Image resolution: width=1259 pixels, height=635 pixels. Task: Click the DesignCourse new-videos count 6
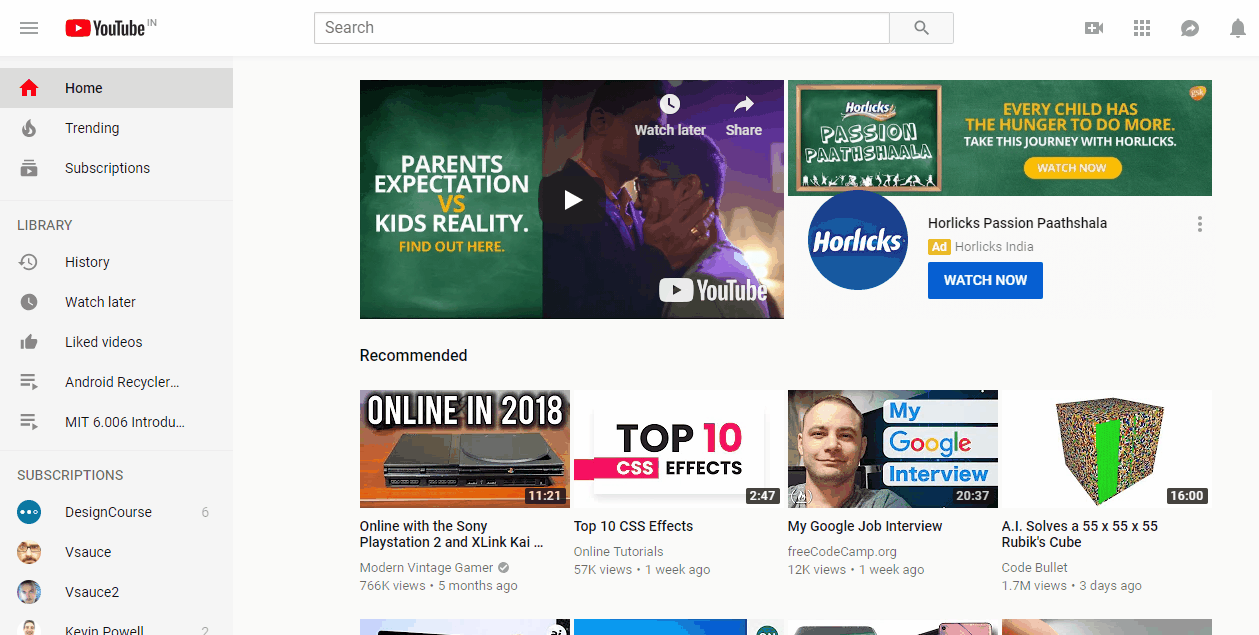click(x=205, y=512)
